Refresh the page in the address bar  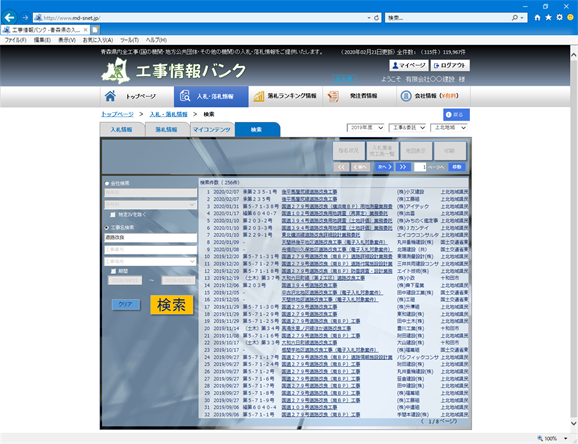pos(376,18)
